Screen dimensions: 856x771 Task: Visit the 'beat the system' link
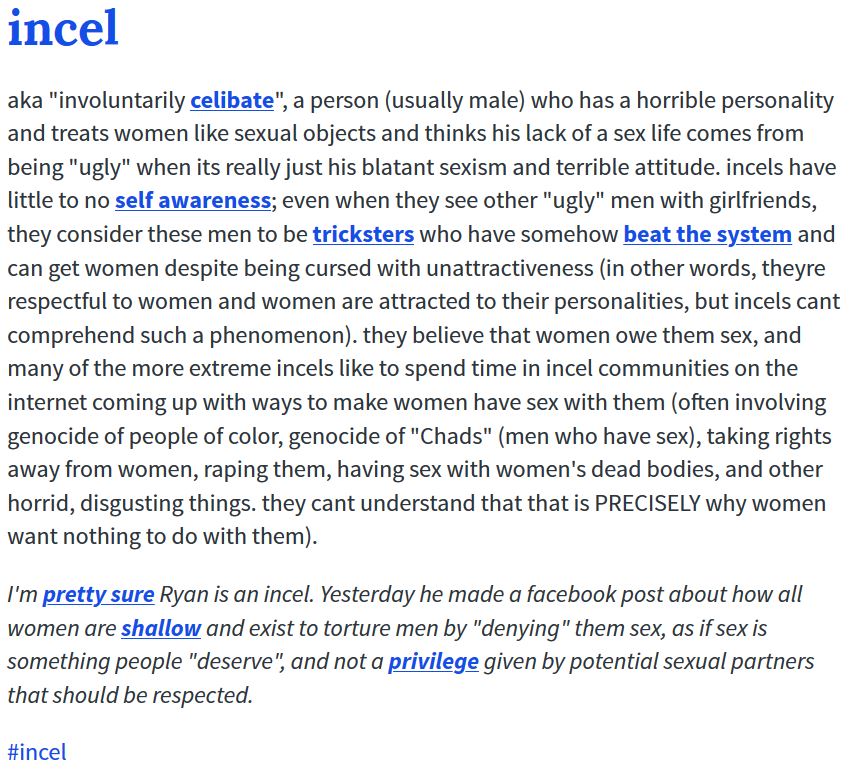pos(708,234)
